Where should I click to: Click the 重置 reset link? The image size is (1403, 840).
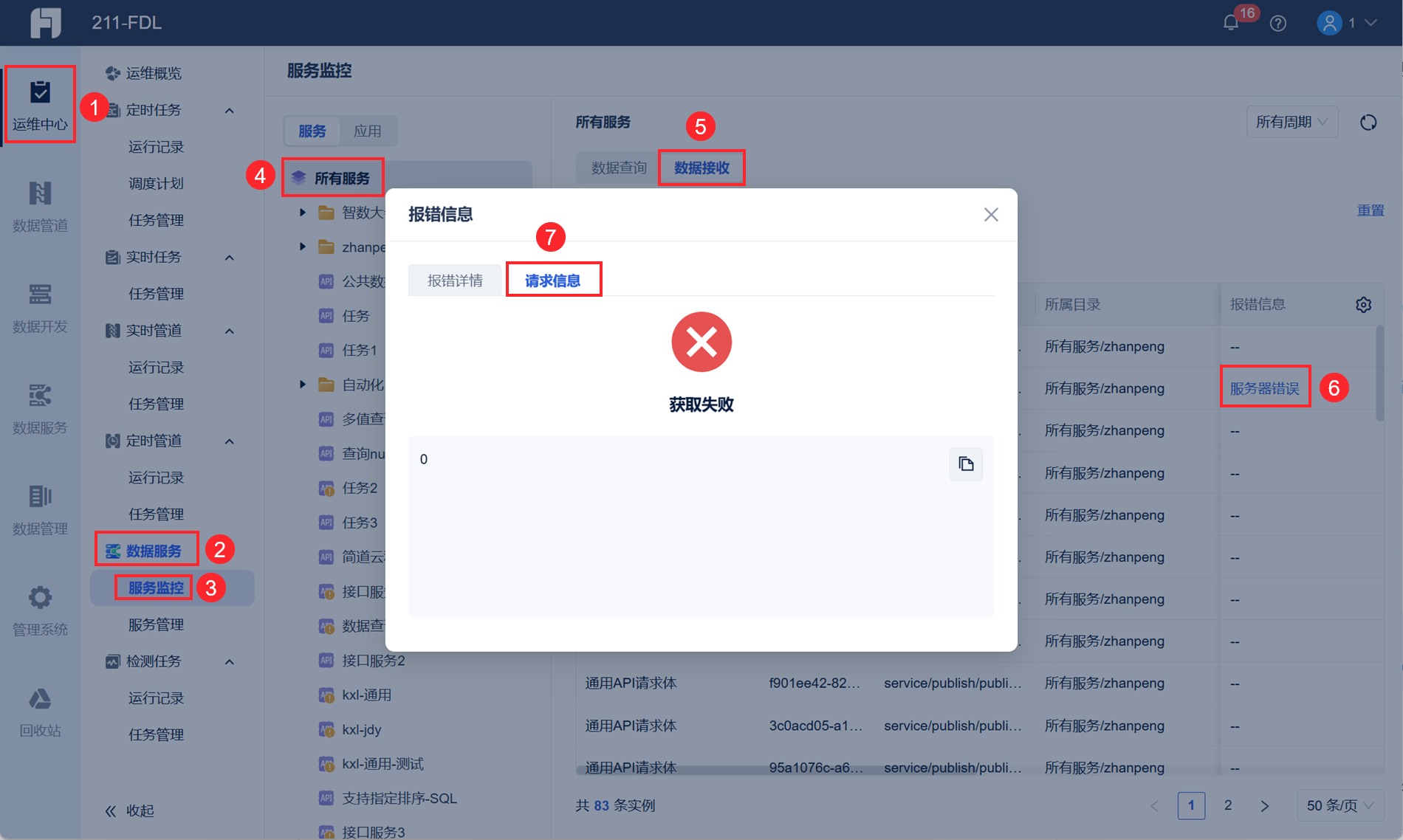1371,210
